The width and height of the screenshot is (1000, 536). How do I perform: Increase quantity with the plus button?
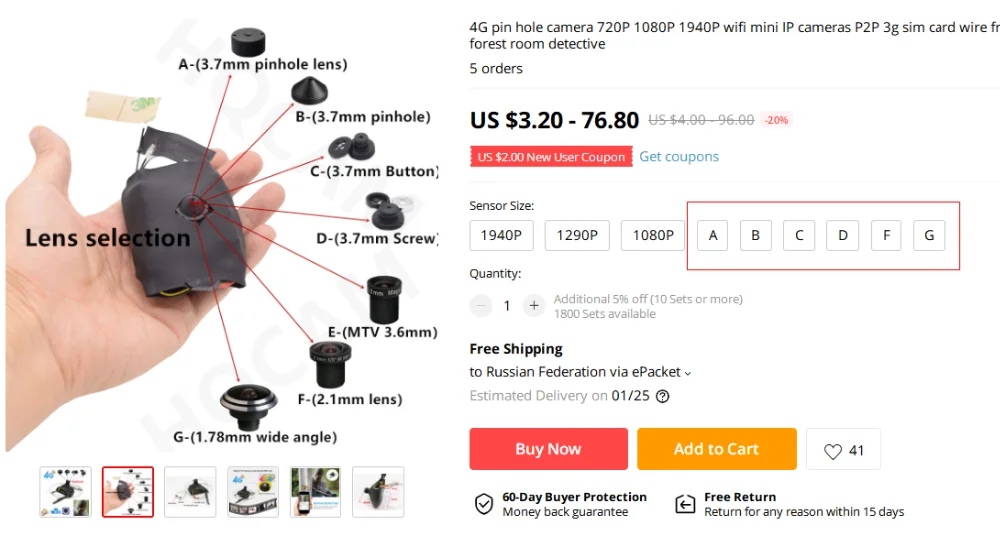click(534, 306)
